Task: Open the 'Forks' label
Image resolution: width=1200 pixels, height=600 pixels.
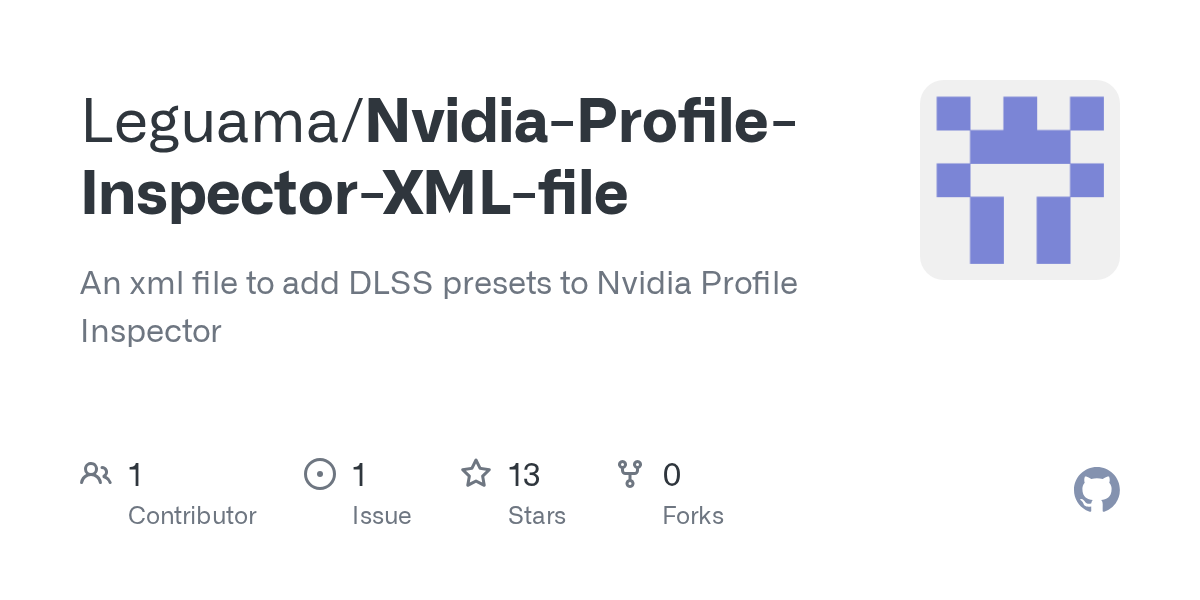Action: pyautogui.click(x=693, y=516)
